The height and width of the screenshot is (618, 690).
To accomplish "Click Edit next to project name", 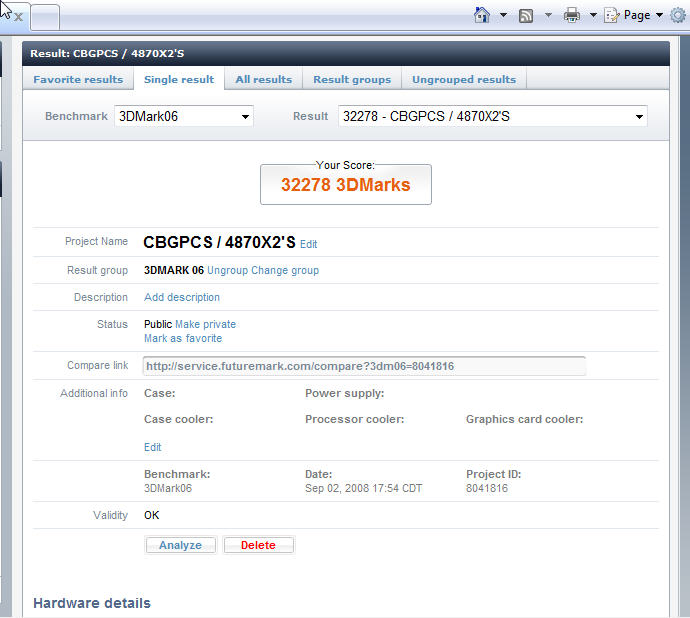I will (x=308, y=244).
